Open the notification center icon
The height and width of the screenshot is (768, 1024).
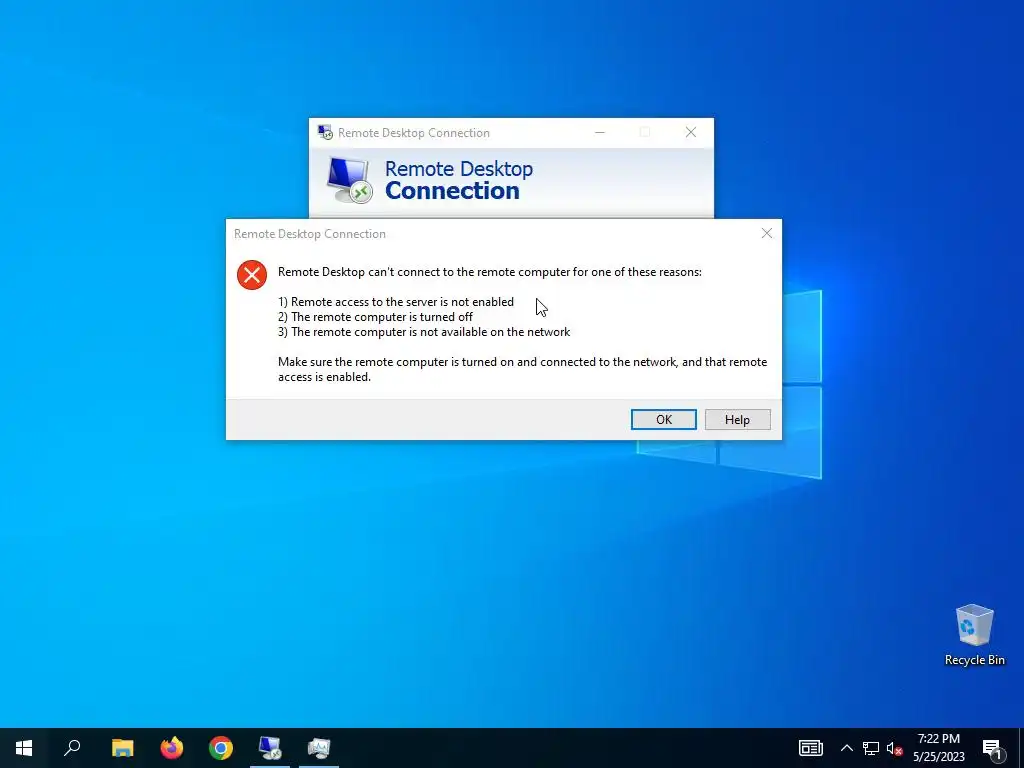992,748
